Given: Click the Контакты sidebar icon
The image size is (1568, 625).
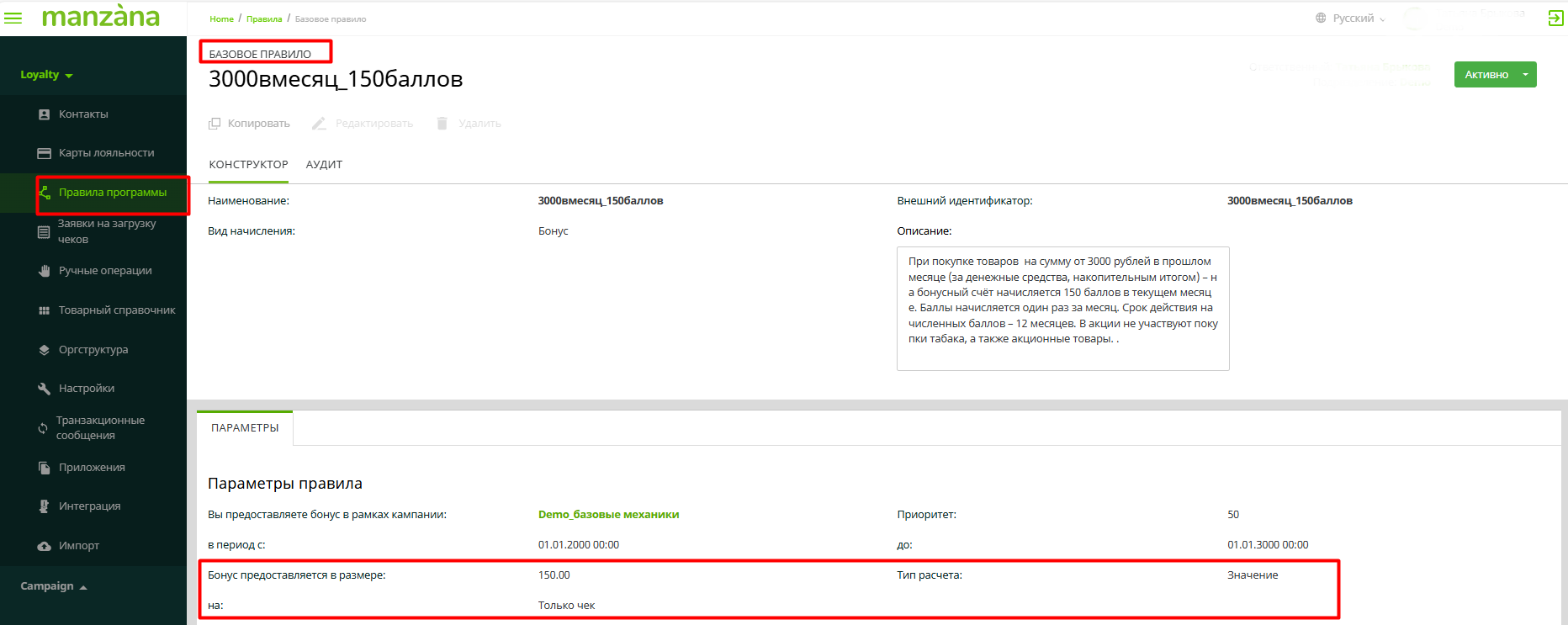Looking at the screenshot, I should point(45,114).
